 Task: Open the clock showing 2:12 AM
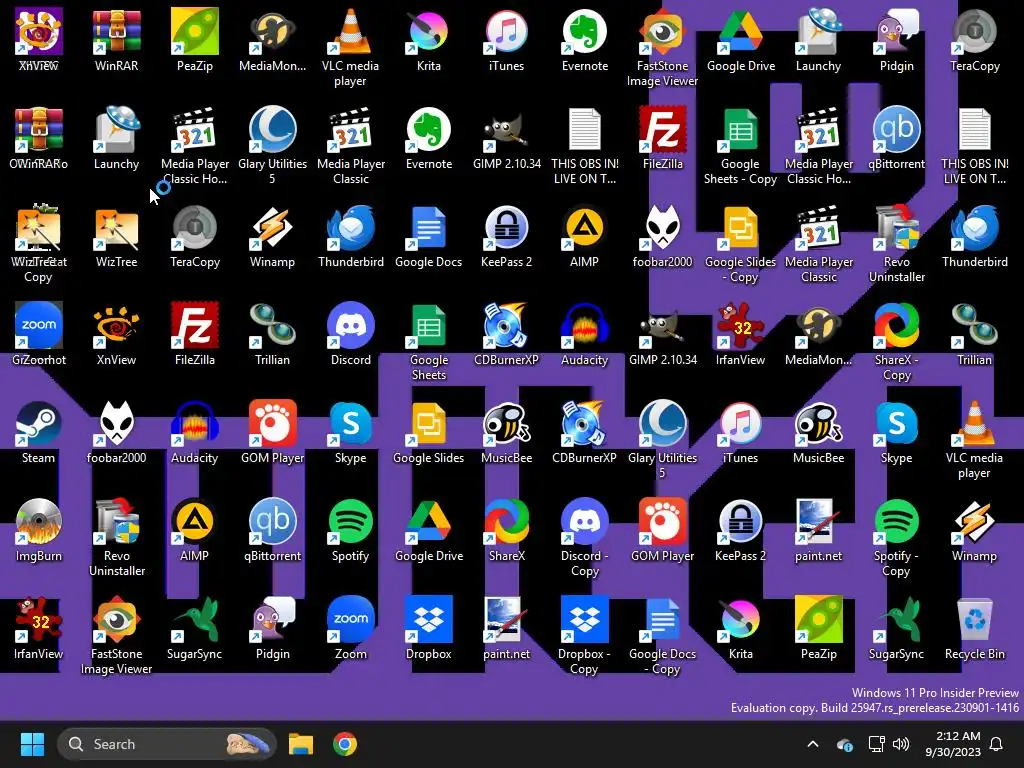click(953, 744)
